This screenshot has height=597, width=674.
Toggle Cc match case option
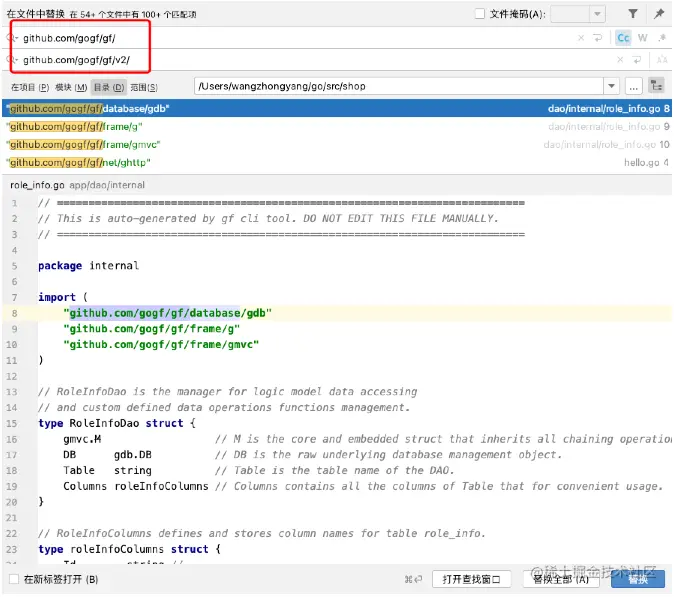pyautogui.click(x=623, y=38)
